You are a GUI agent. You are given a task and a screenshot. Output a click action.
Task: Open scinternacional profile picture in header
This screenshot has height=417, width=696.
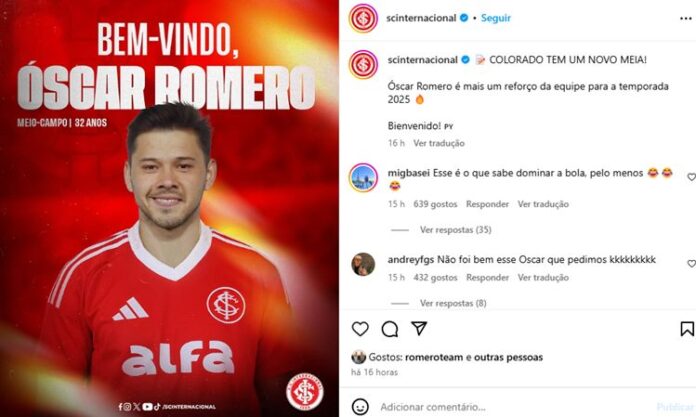(363, 18)
